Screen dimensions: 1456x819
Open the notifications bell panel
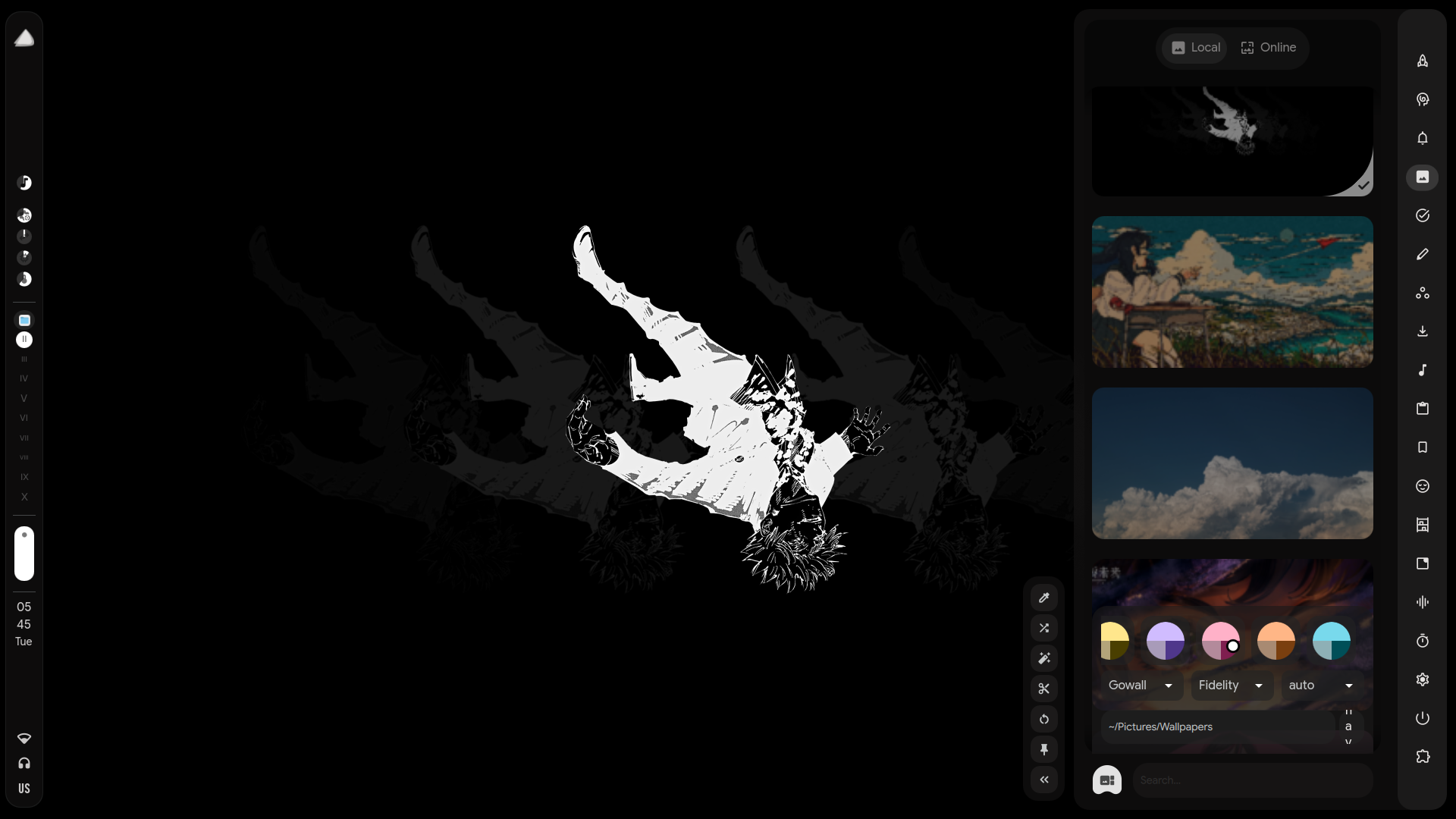1423,138
